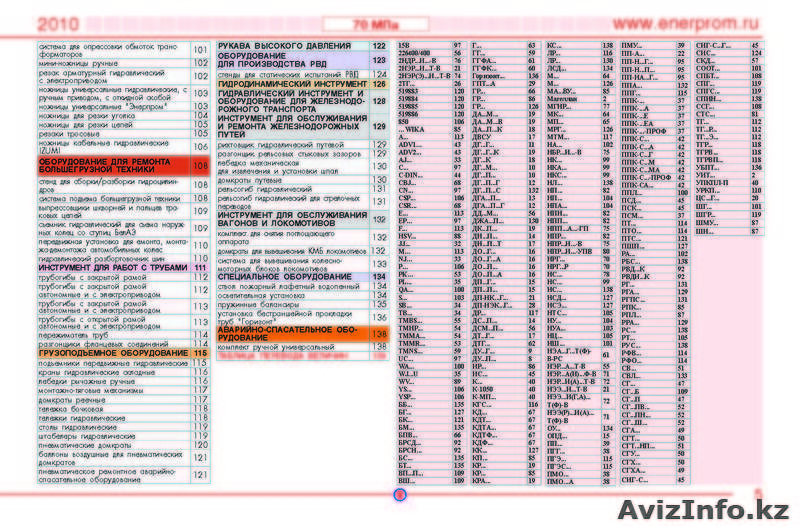Click the домкраты путевые entry
Image resolution: width=800 pixels, height=526 pixels.
(290, 177)
